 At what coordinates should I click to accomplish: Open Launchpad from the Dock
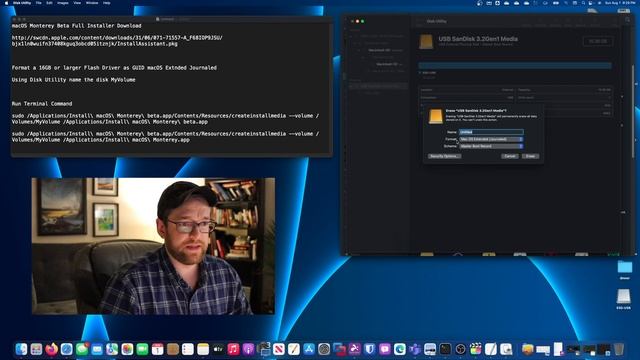pos(36,349)
